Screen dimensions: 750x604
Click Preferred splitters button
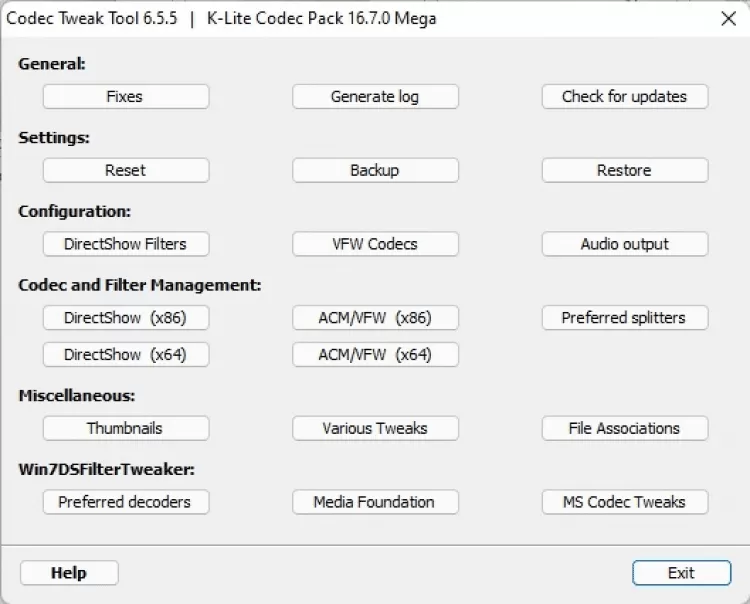point(624,318)
